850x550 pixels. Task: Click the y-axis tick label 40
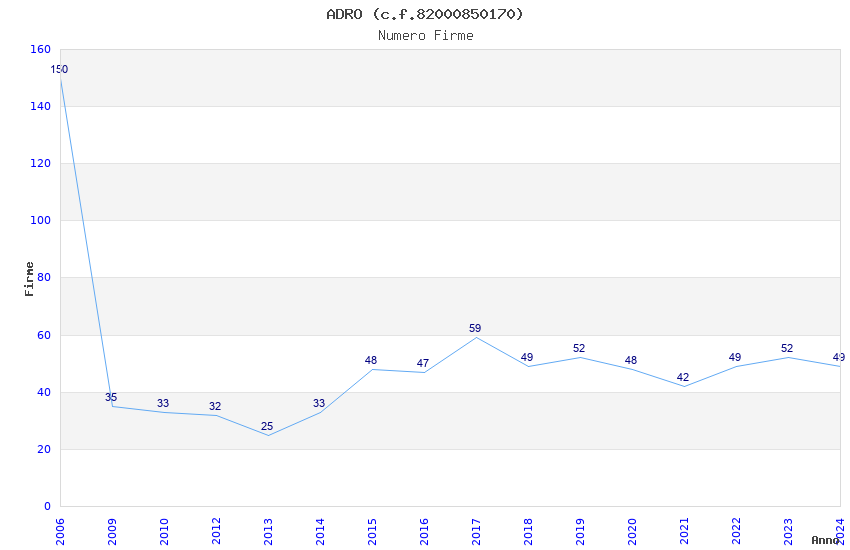[x=44, y=392]
